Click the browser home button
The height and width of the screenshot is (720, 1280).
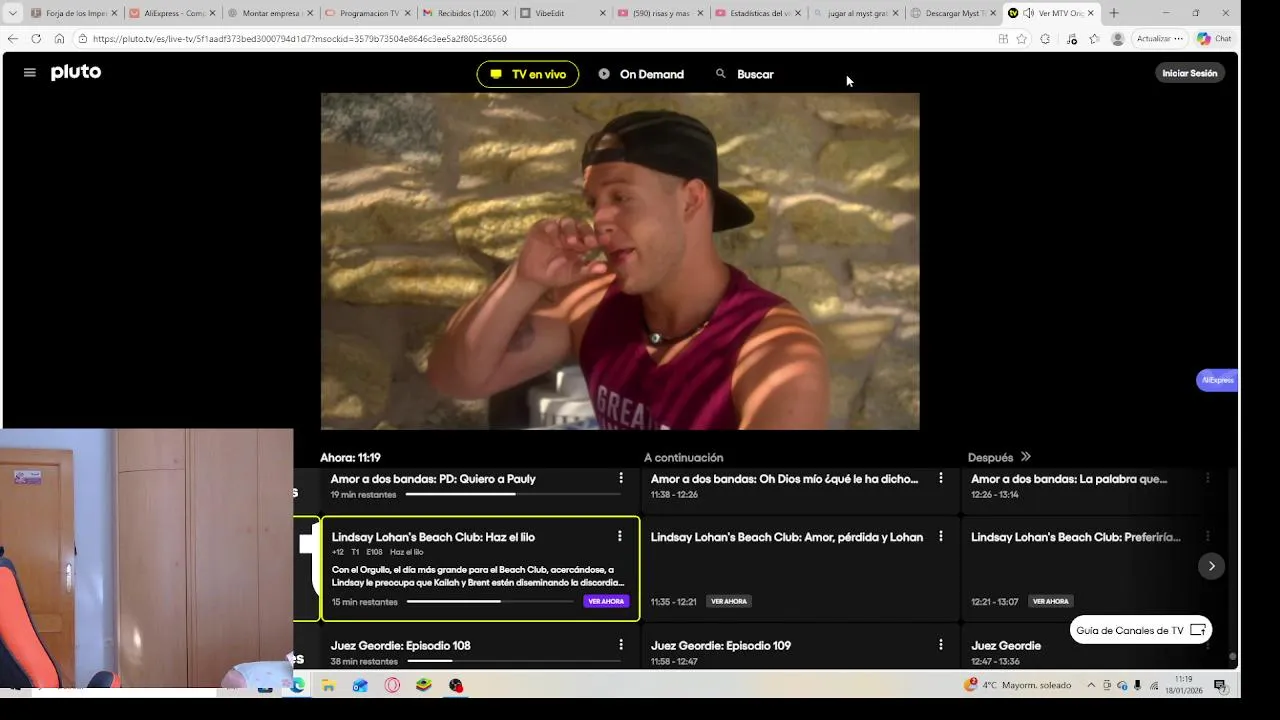[x=59, y=38]
